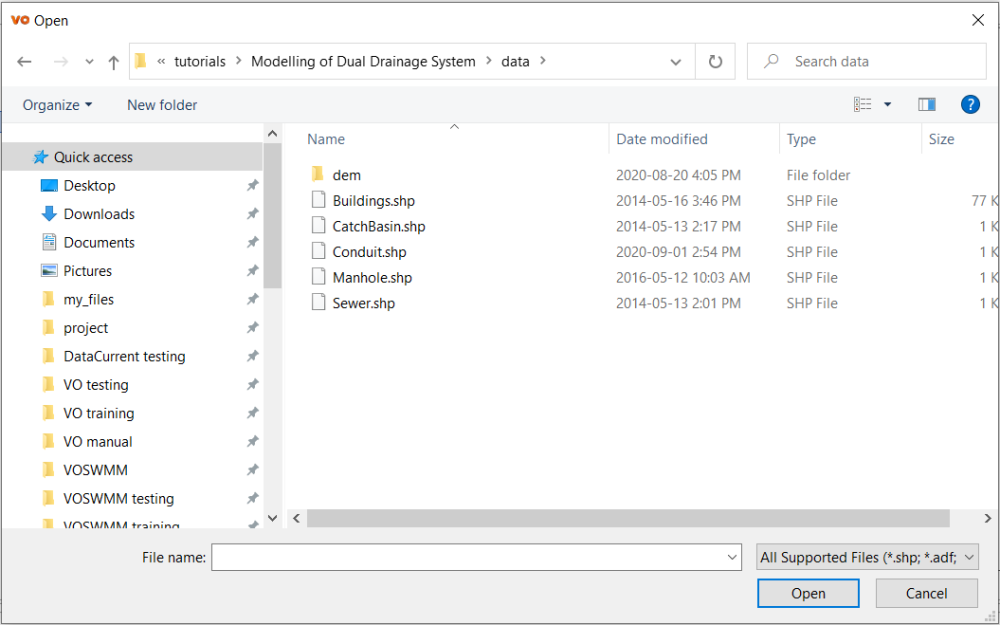This screenshot has height=625, width=1000.
Task: Click the horizontal scrollbar in file list
Action: 627,518
